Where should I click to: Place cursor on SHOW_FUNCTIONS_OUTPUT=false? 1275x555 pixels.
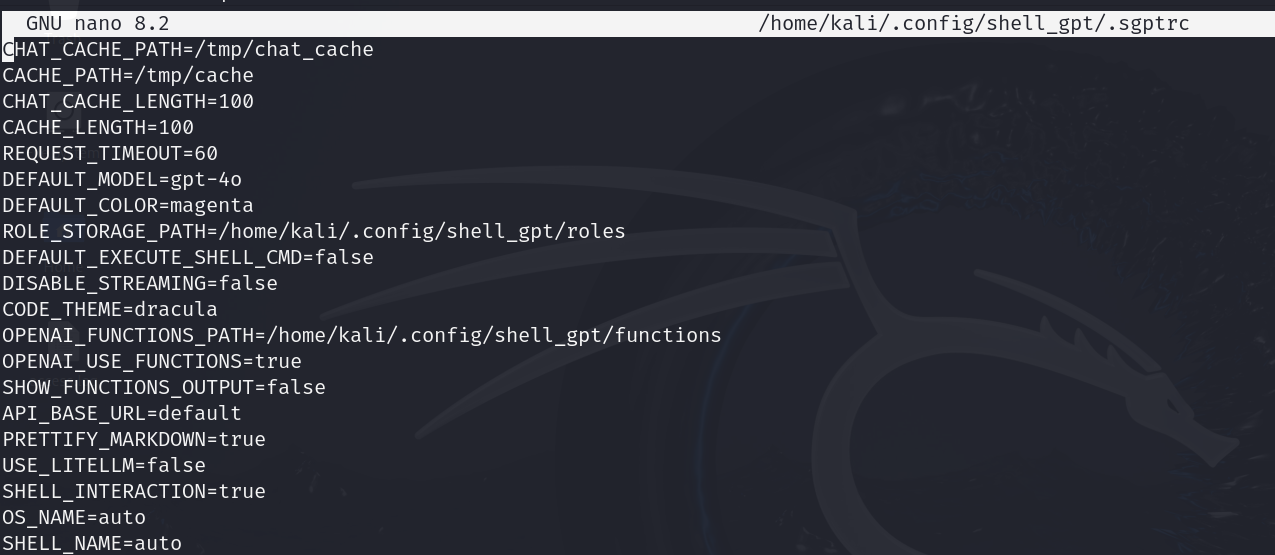(164, 387)
